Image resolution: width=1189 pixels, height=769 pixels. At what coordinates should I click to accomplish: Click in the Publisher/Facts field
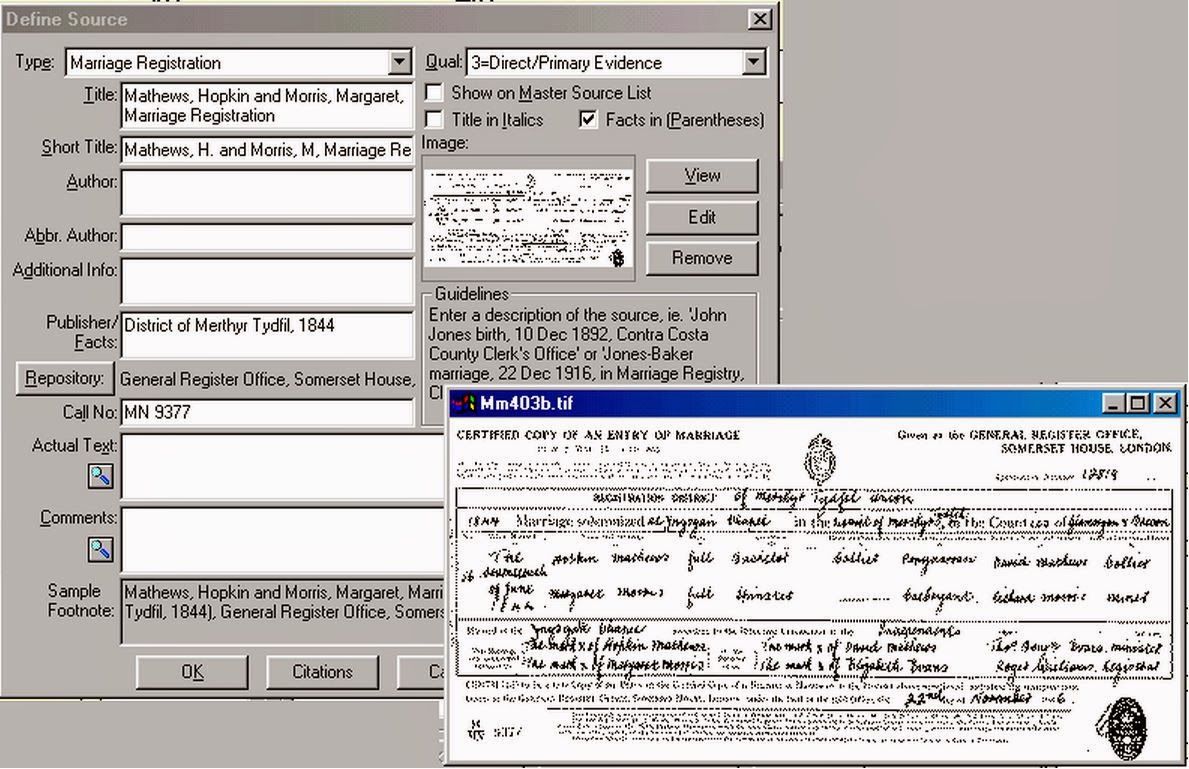click(267, 334)
